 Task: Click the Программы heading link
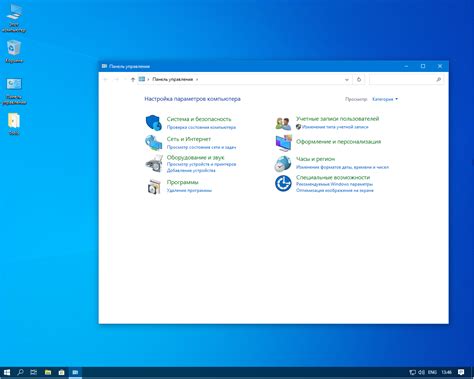(182, 182)
